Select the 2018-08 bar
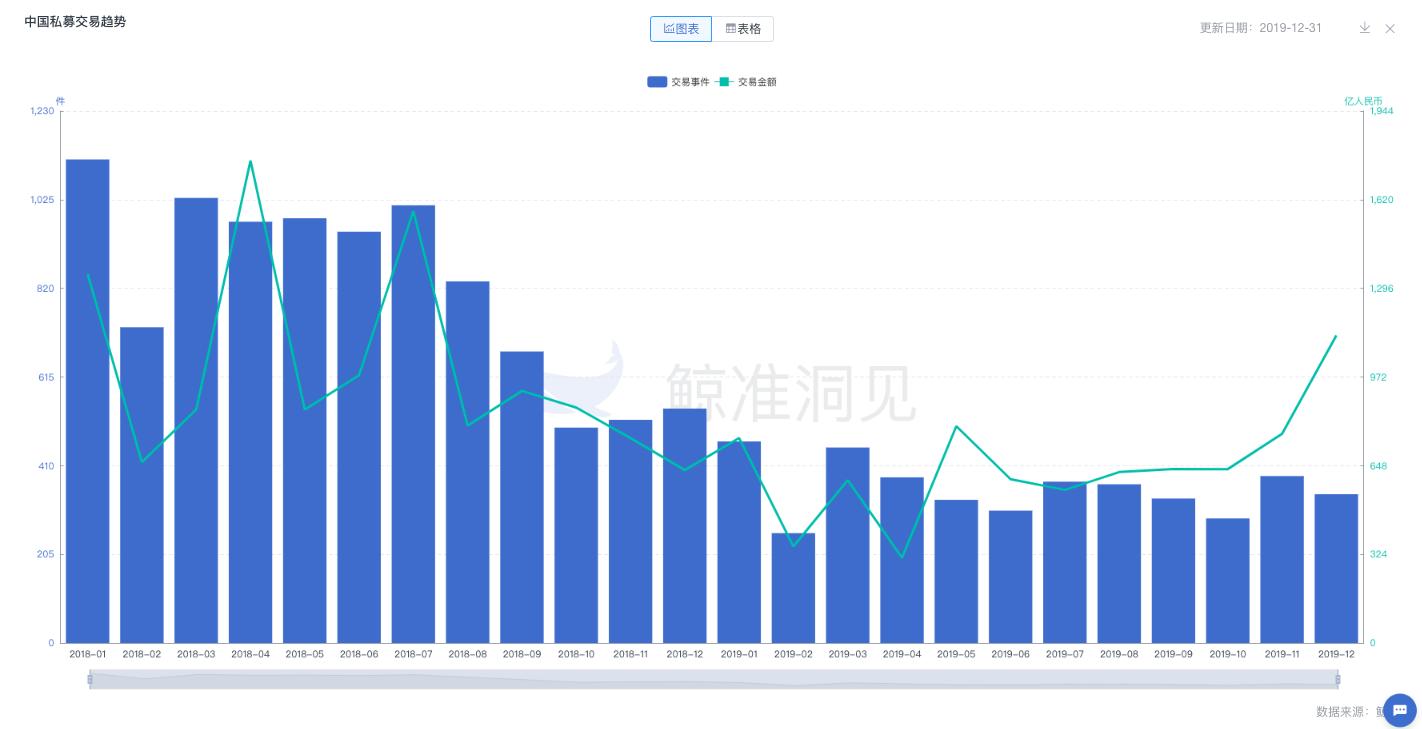Viewport: 1422px width, 729px height. pos(467,462)
